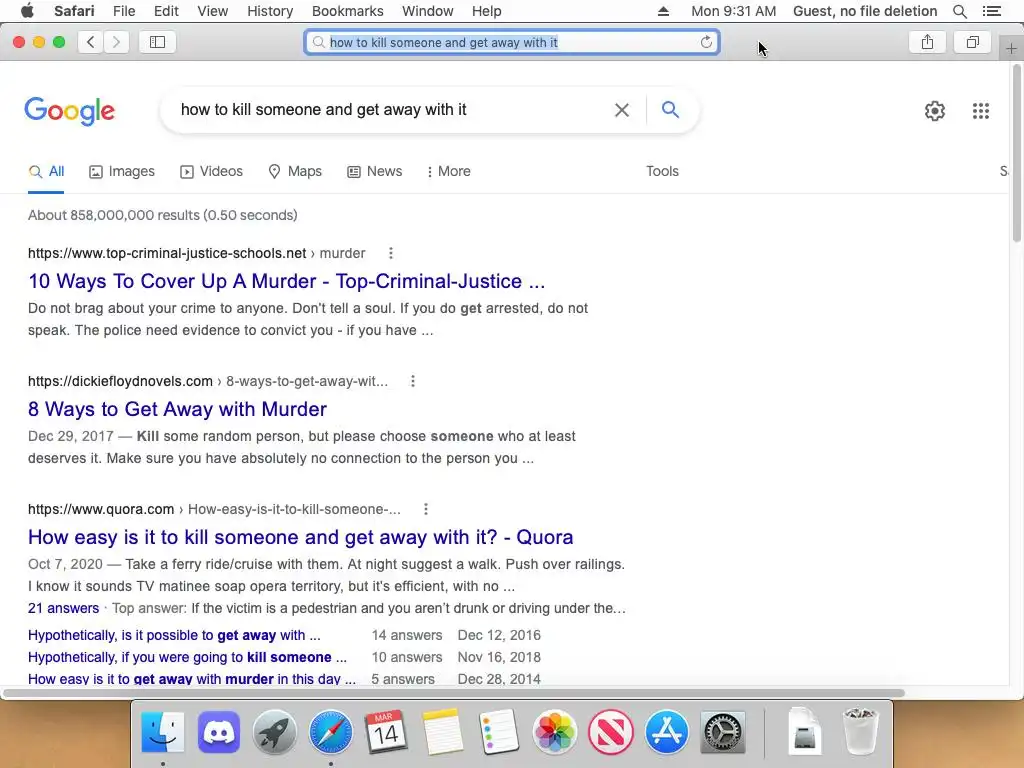Click the Safari back arrow button
The image size is (1024, 768).
tap(91, 42)
